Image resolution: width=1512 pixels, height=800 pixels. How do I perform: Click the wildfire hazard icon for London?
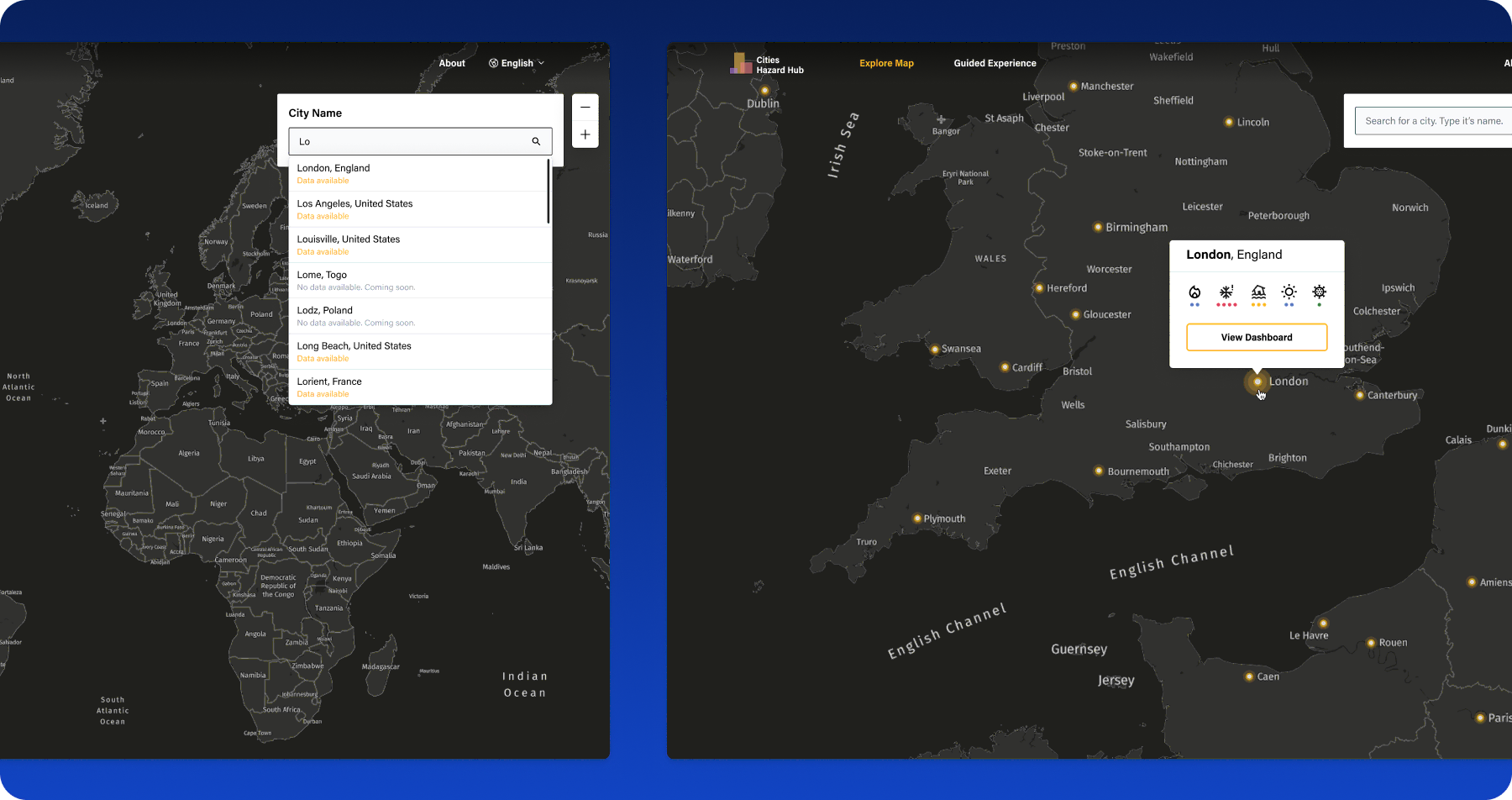(x=1194, y=292)
